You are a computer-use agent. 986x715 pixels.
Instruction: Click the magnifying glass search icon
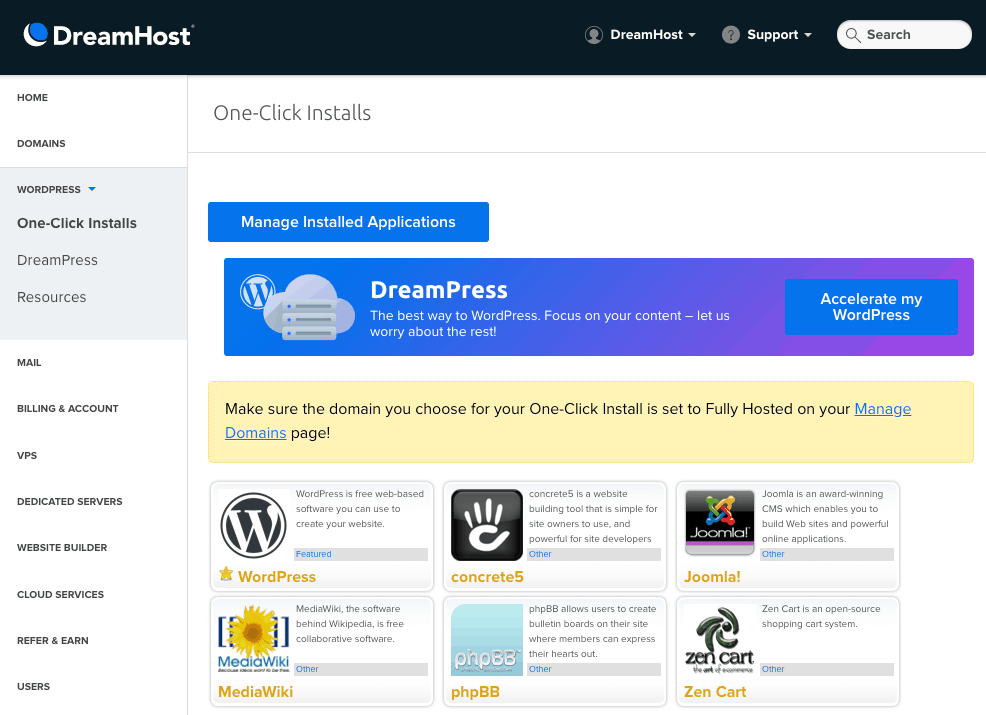click(853, 35)
